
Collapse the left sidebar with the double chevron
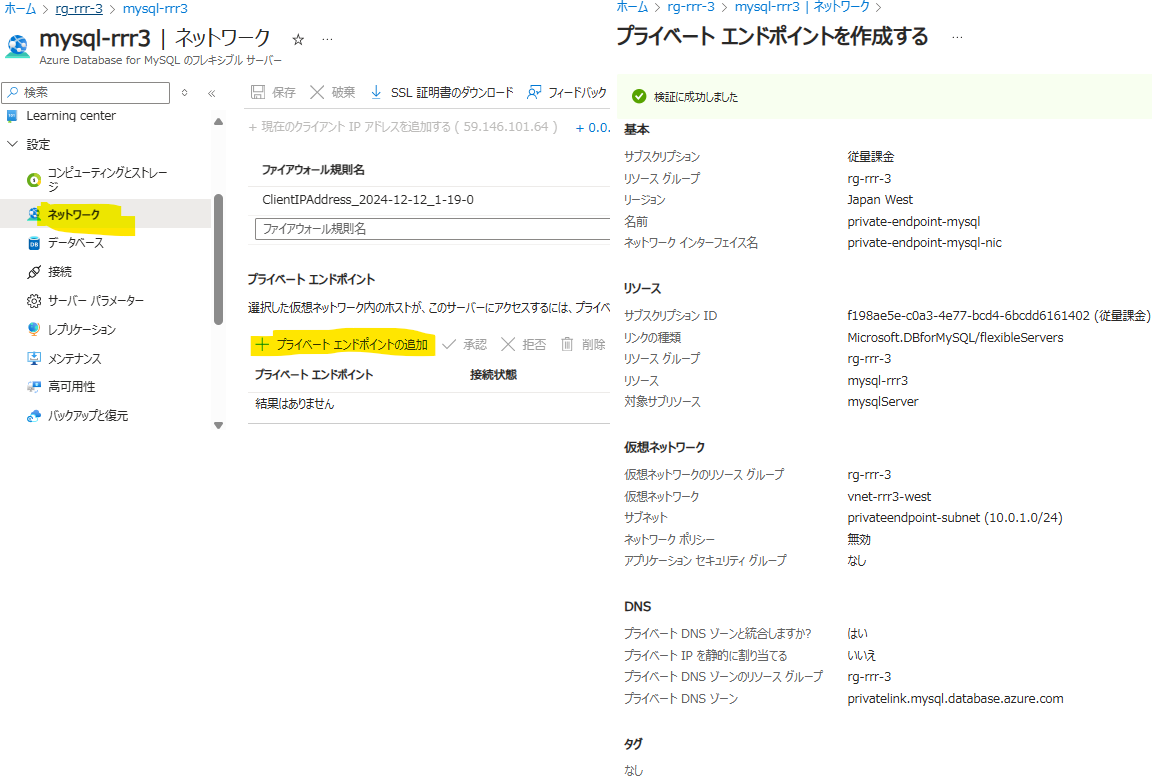[211, 94]
